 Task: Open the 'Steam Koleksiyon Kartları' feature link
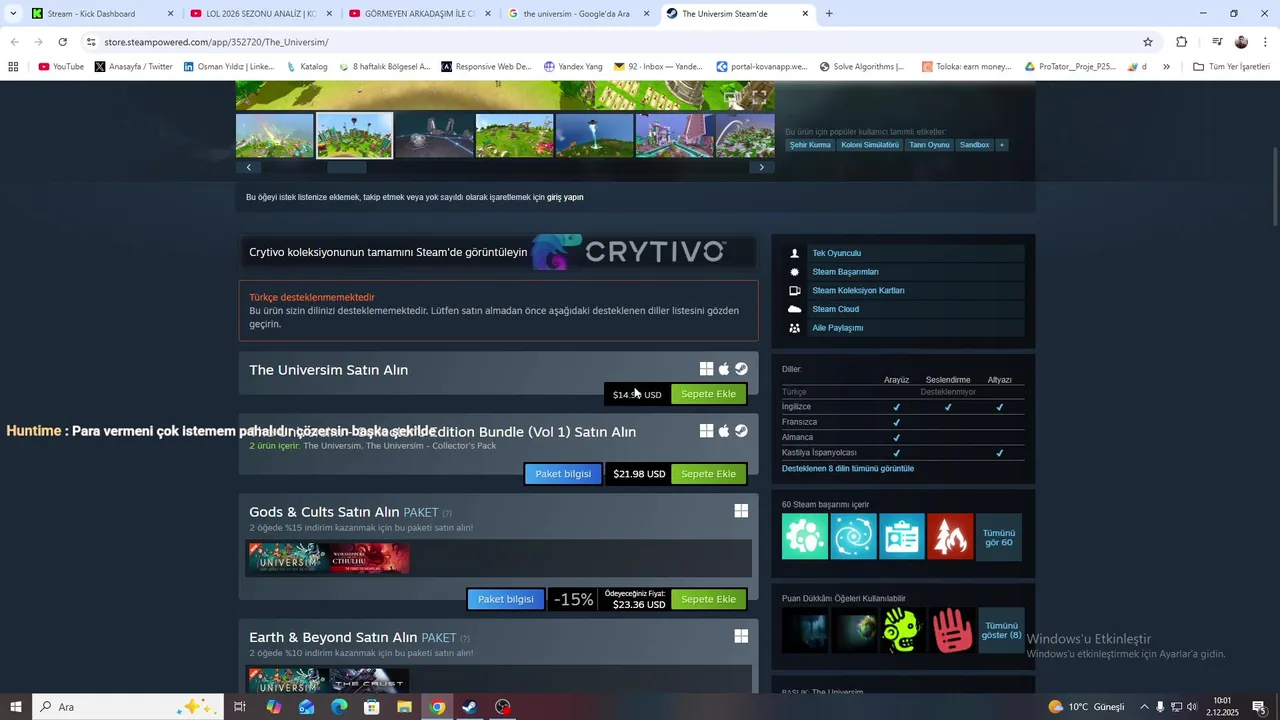[x=858, y=290]
